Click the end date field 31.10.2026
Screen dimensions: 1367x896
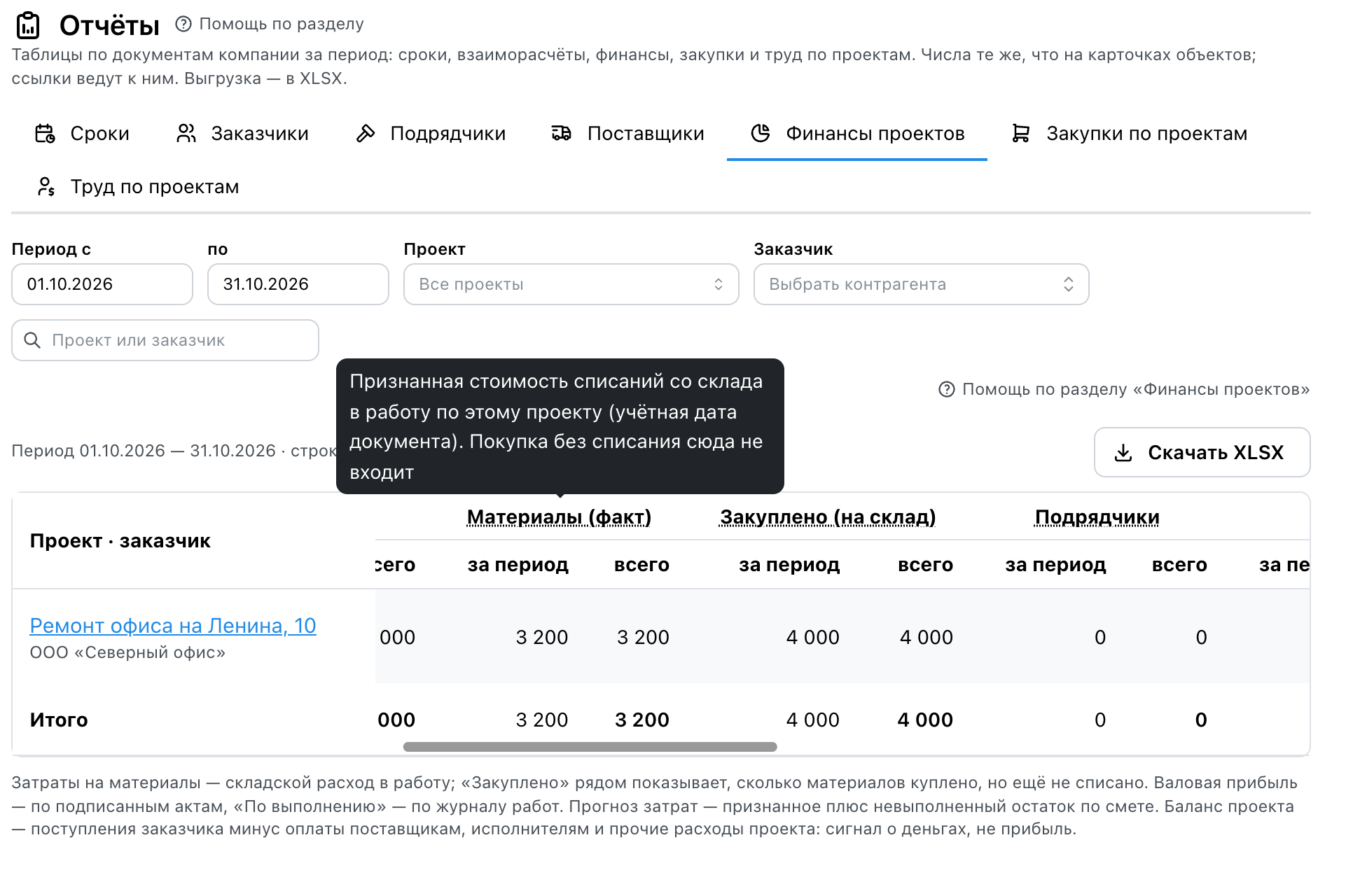(x=298, y=284)
